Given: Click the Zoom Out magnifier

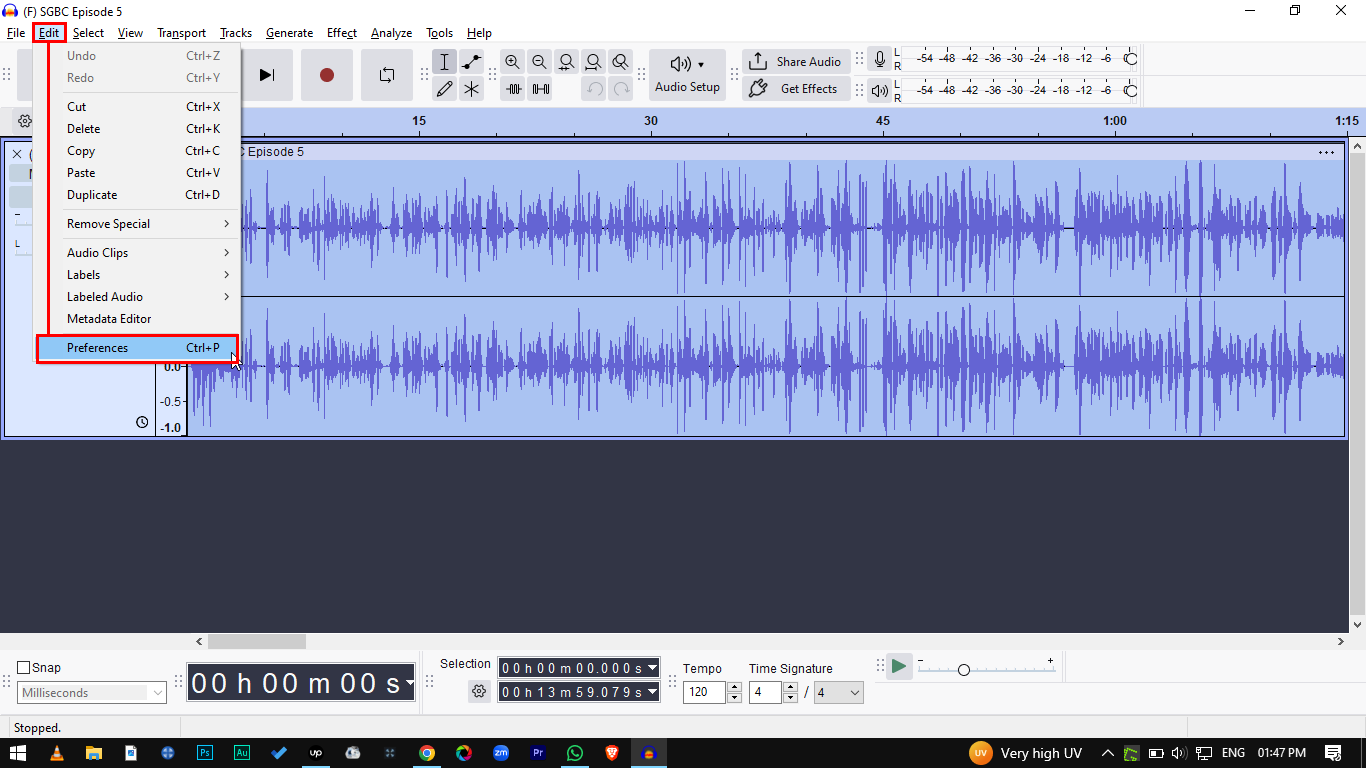Looking at the screenshot, I should (x=540, y=62).
